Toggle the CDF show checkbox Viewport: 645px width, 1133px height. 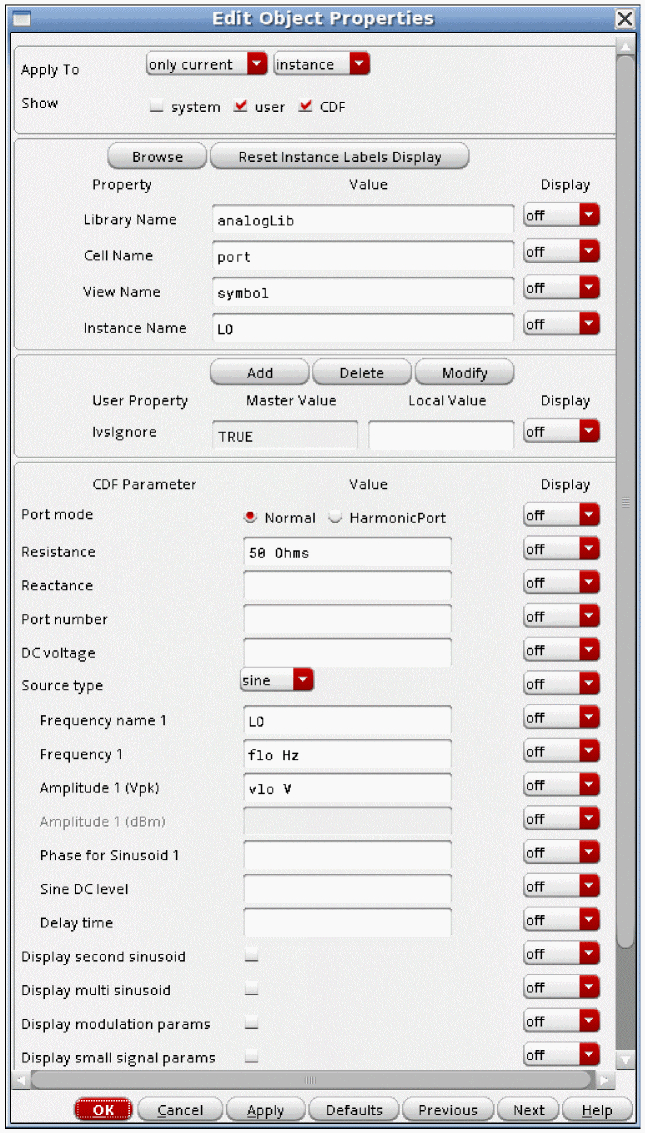pos(305,107)
